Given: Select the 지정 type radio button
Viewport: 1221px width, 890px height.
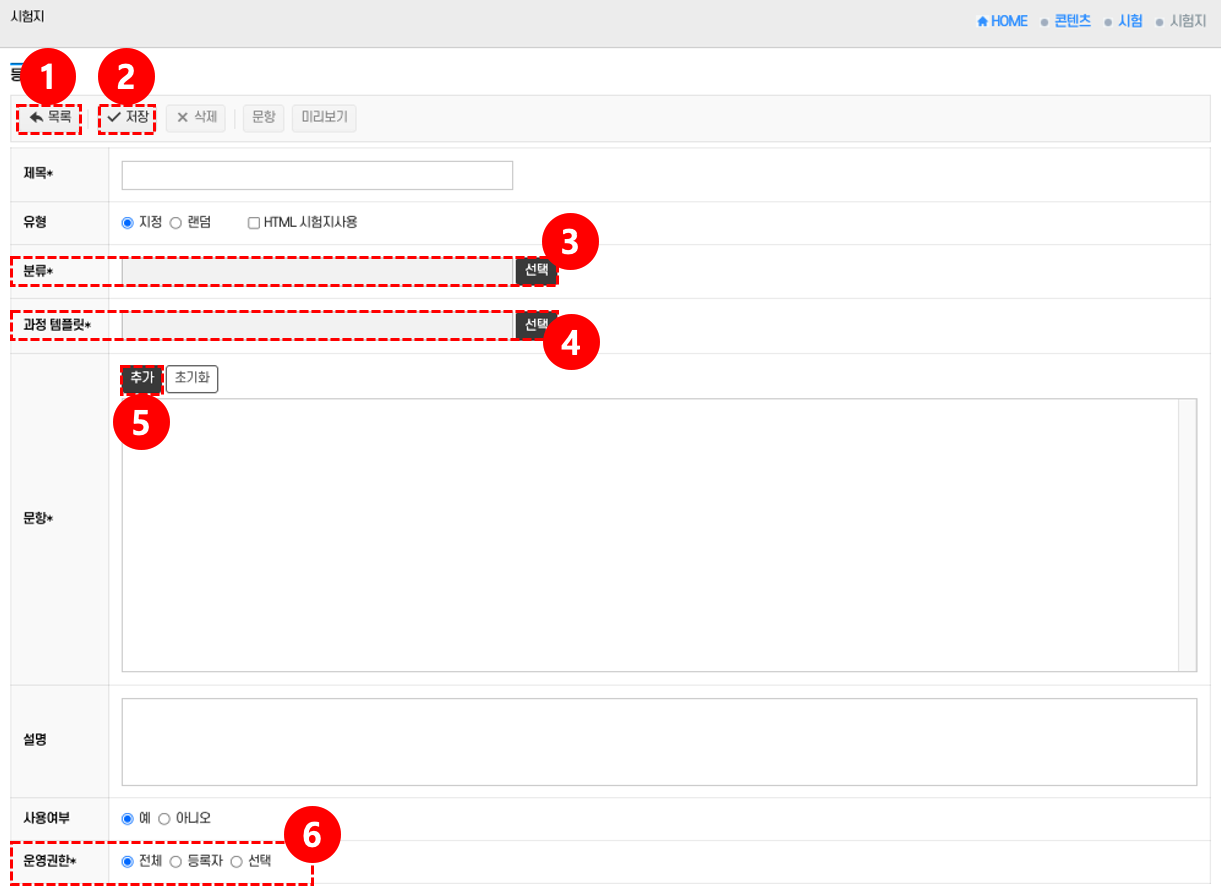Looking at the screenshot, I should coord(128,223).
